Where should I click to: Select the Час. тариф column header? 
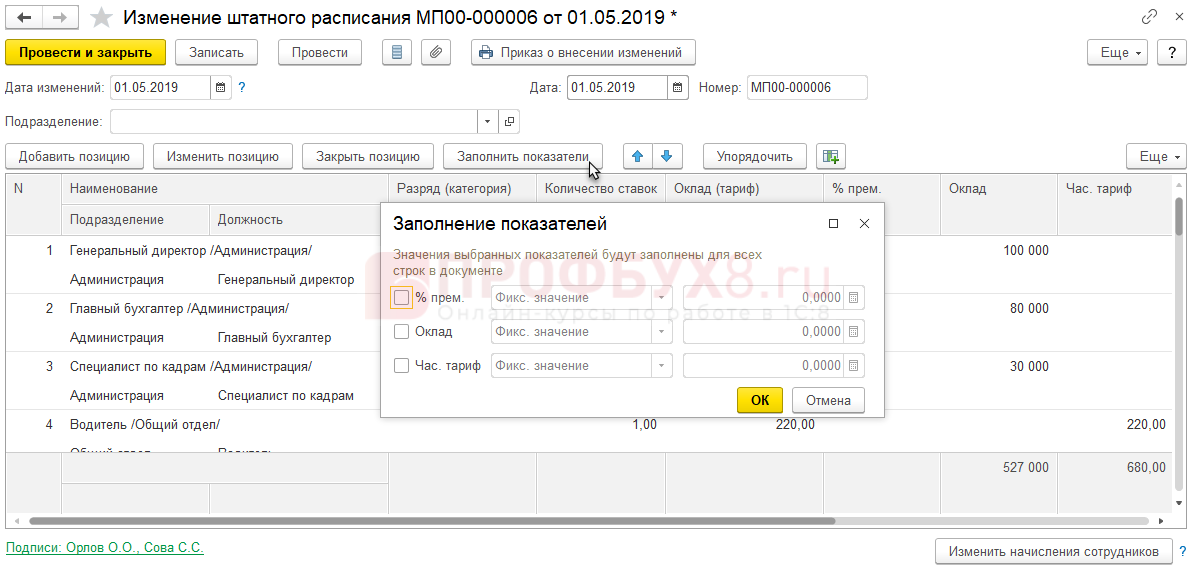[x=1115, y=189]
